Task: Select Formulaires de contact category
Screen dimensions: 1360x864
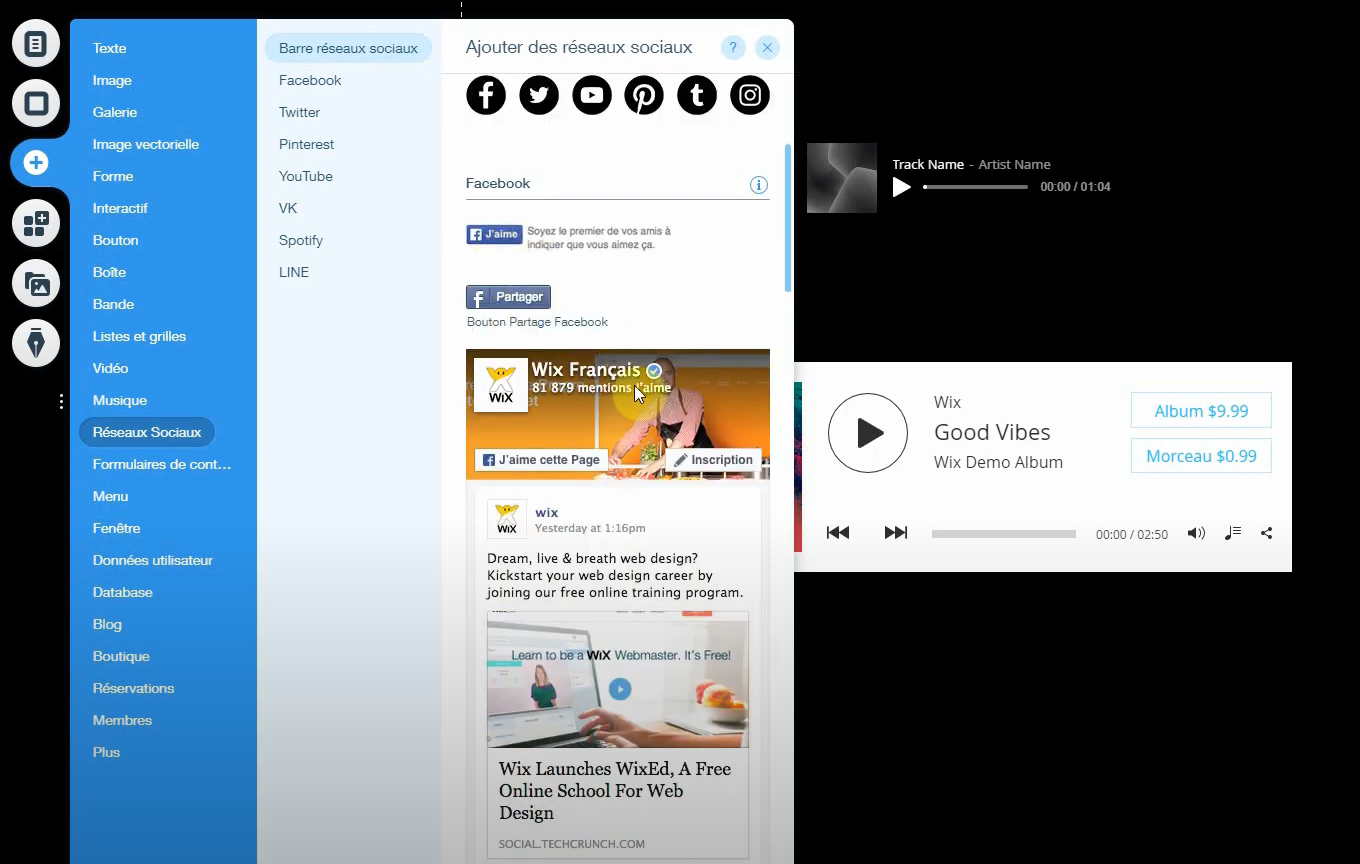Action: click(162, 464)
